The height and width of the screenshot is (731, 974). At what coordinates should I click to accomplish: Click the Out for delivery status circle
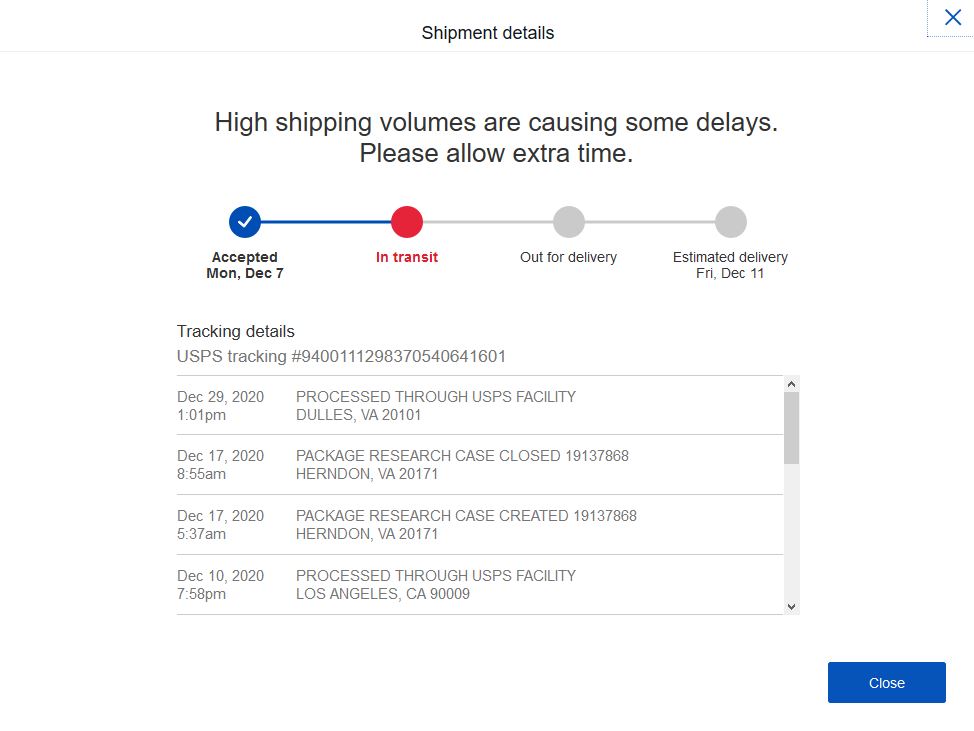[569, 222]
